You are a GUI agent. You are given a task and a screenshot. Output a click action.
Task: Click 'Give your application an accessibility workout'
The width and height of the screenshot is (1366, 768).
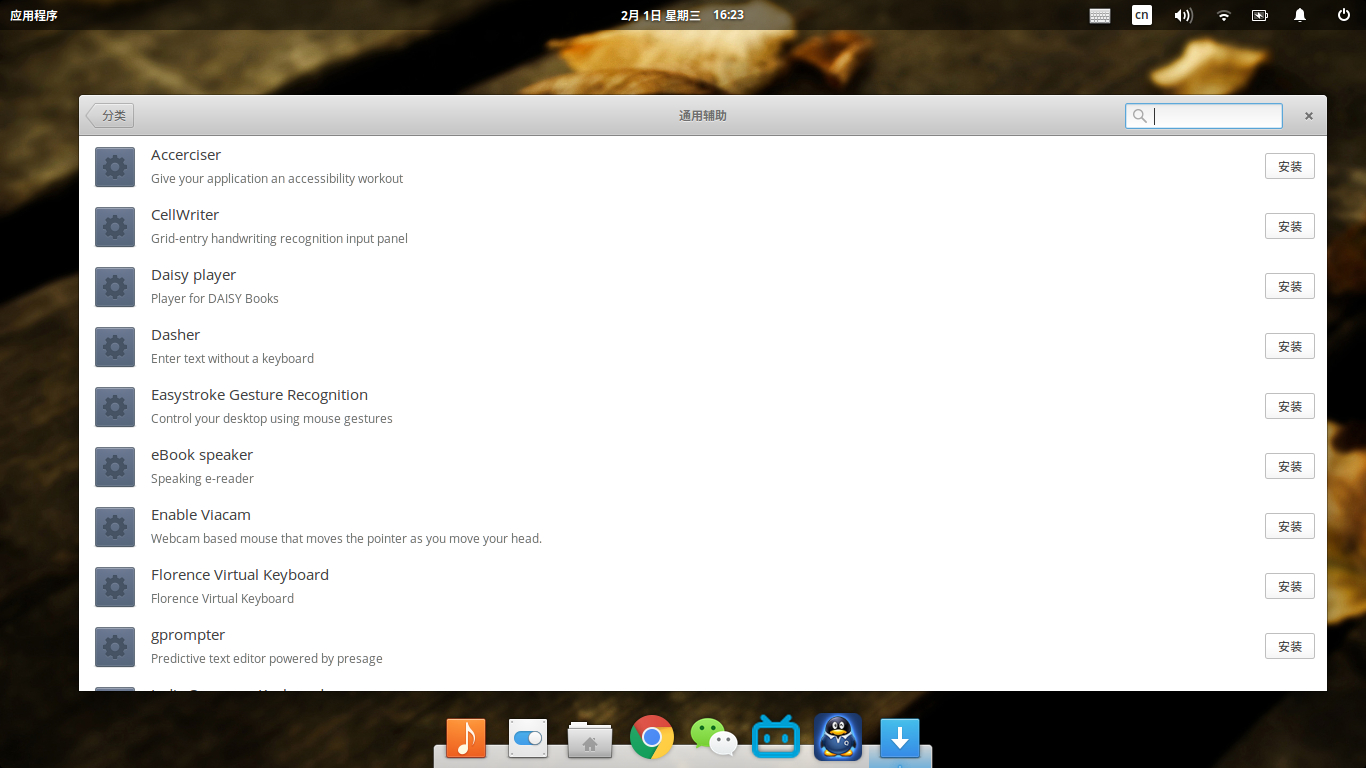point(277,179)
